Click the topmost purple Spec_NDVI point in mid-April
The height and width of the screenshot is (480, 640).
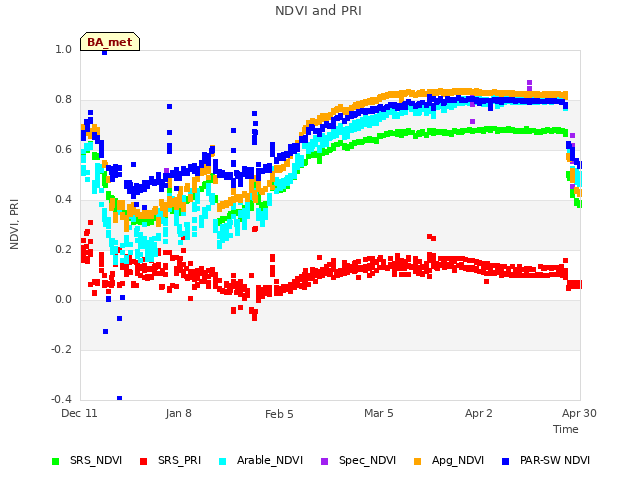point(529,82)
